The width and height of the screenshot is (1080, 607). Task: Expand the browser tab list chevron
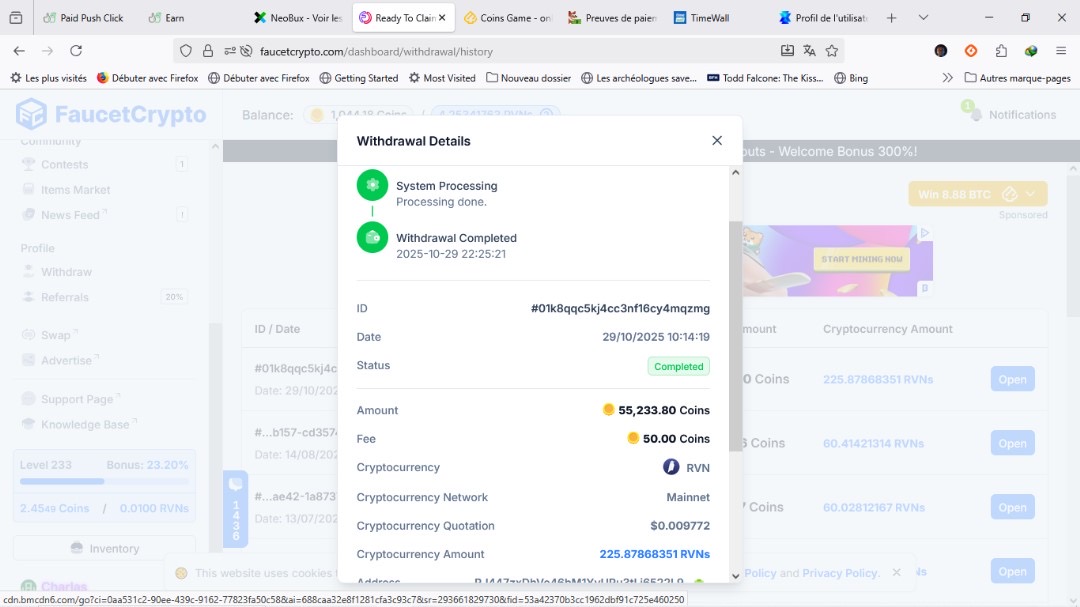pyautogui.click(x=921, y=17)
